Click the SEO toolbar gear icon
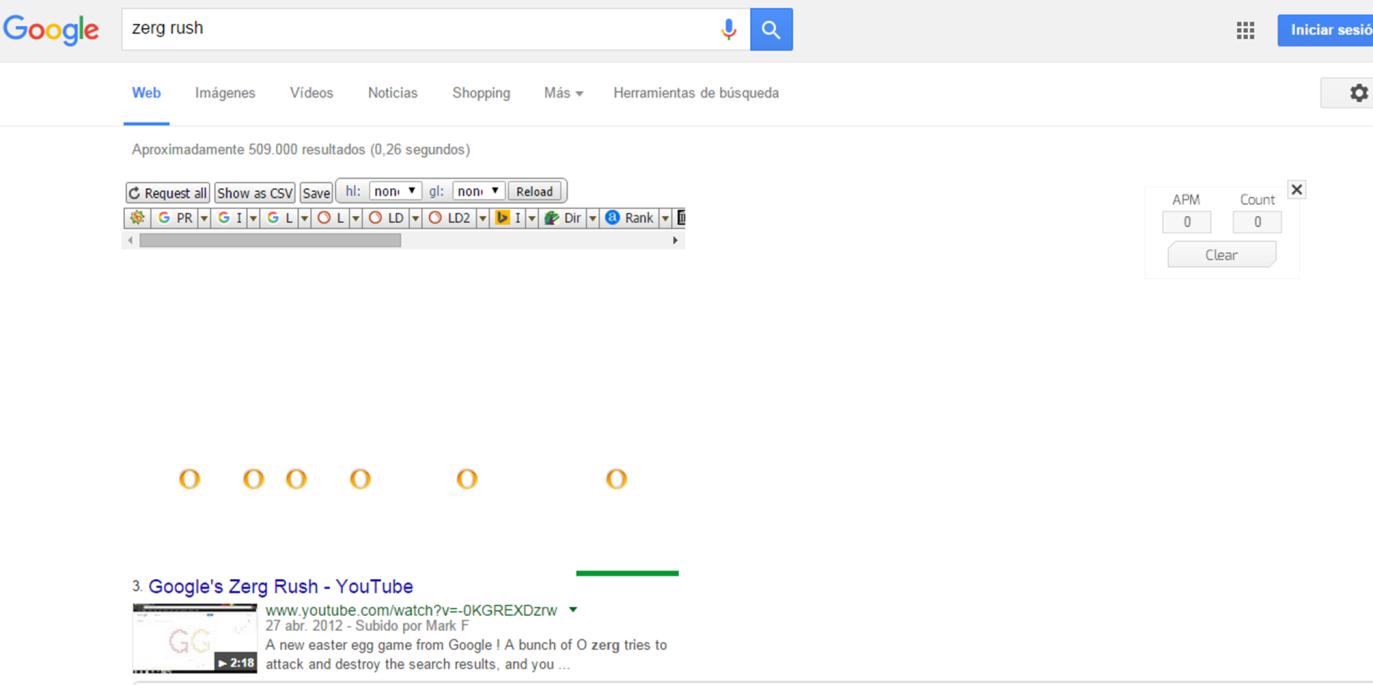This screenshot has width=1373, height=685. 137,217
